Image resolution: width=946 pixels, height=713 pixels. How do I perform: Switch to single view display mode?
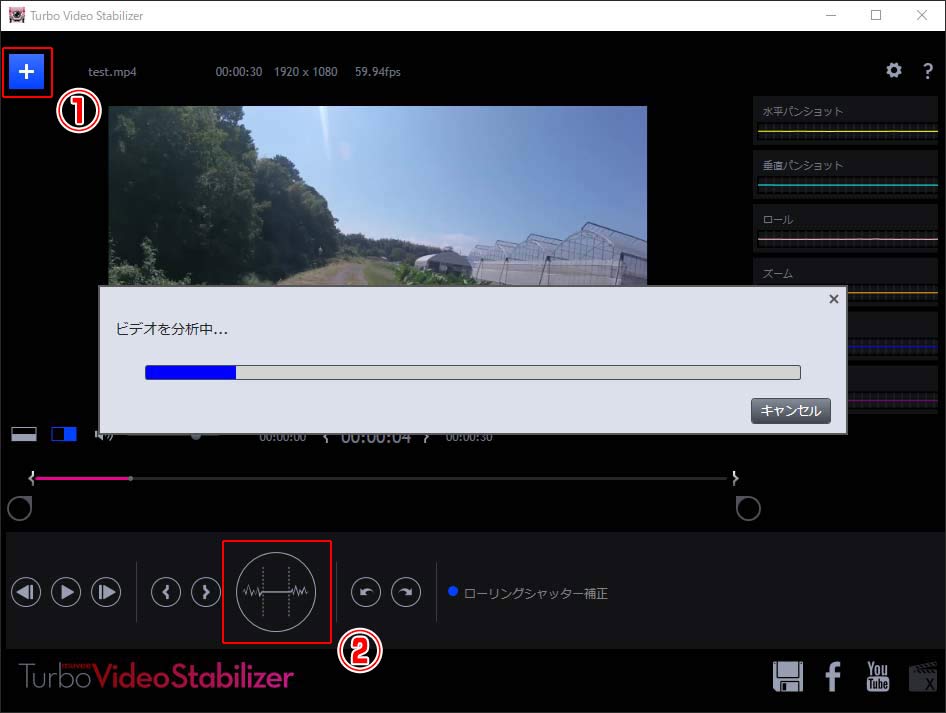point(24,434)
